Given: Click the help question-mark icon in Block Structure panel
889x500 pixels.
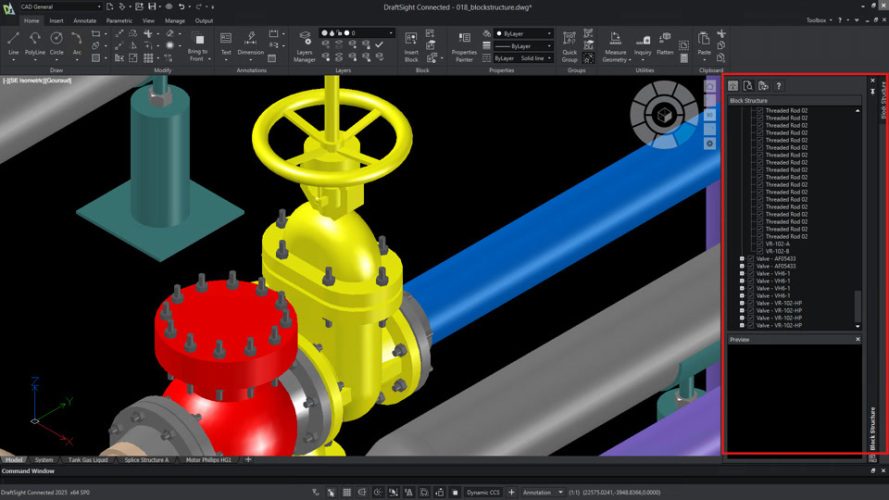Looking at the screenshot, I should [x=778, y=86].
